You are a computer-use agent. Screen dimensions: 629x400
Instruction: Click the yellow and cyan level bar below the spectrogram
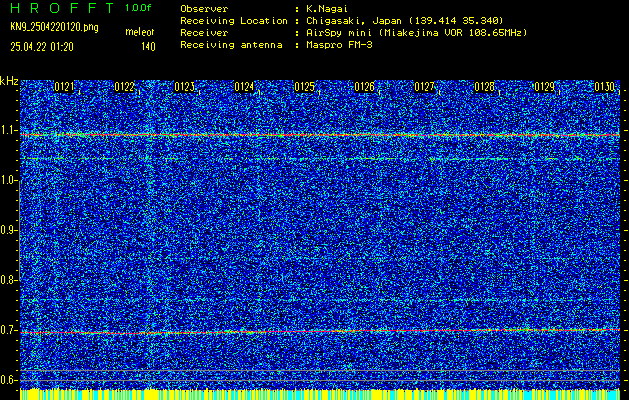coord(320,394)
